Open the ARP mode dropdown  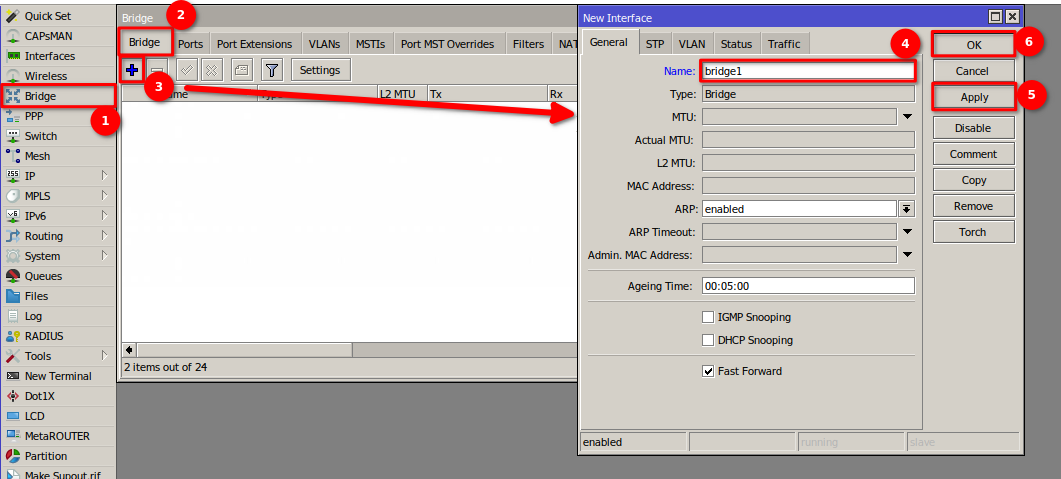coord(907,209)
